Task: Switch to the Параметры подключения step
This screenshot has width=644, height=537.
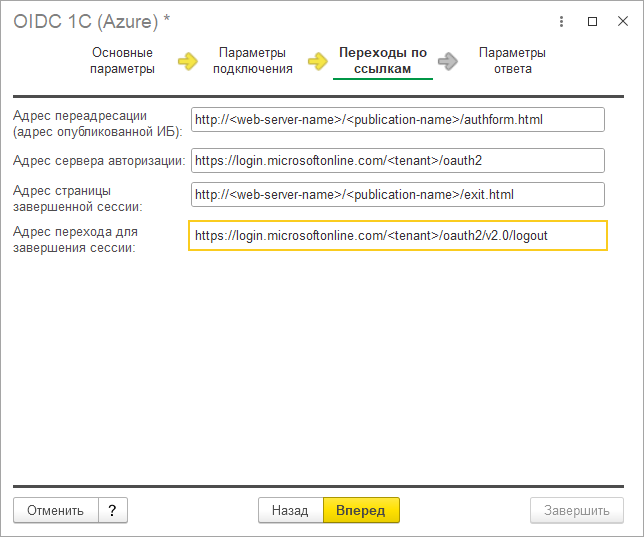Action: coord(252,61)
